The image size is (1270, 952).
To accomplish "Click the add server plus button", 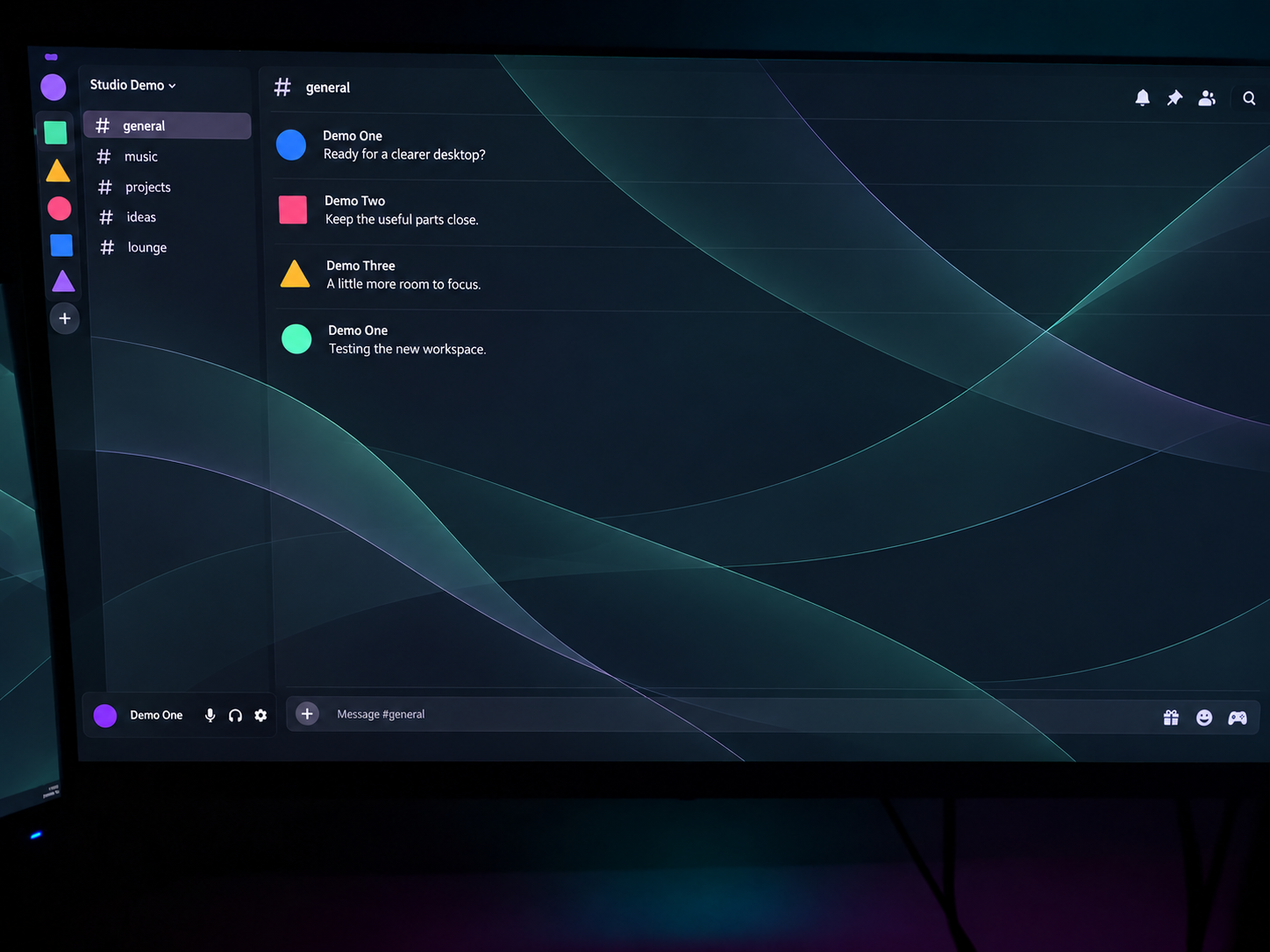I will pos(65,318).
